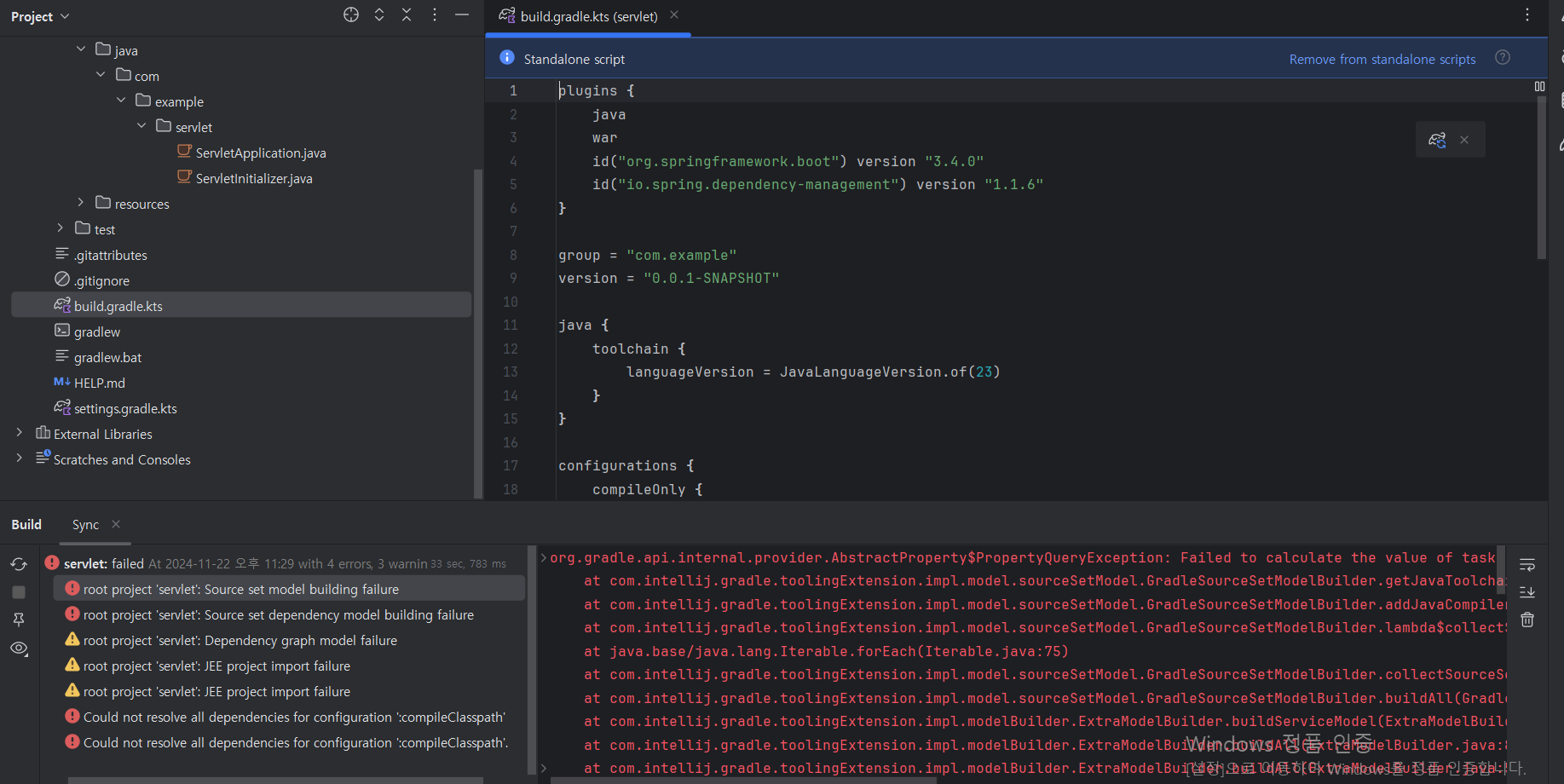Image resolution: width=1564 pixels, height=784 pixels.
Task: Expand the test folder
Action: pos(61,228)
